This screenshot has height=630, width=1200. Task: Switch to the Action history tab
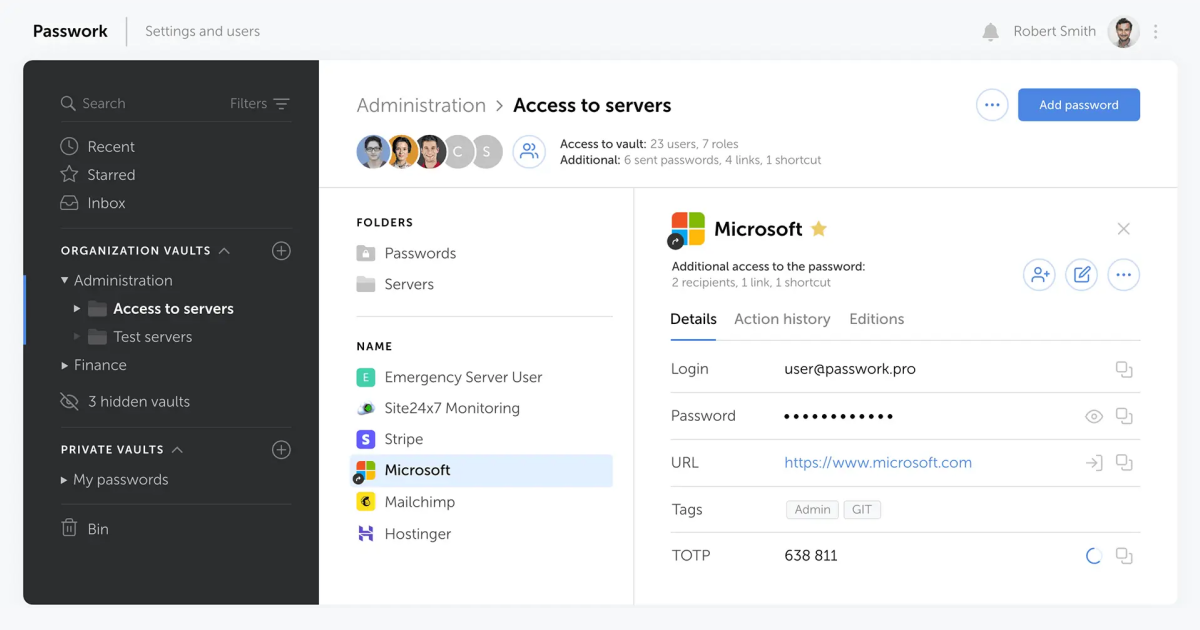[x=782, y=319]
